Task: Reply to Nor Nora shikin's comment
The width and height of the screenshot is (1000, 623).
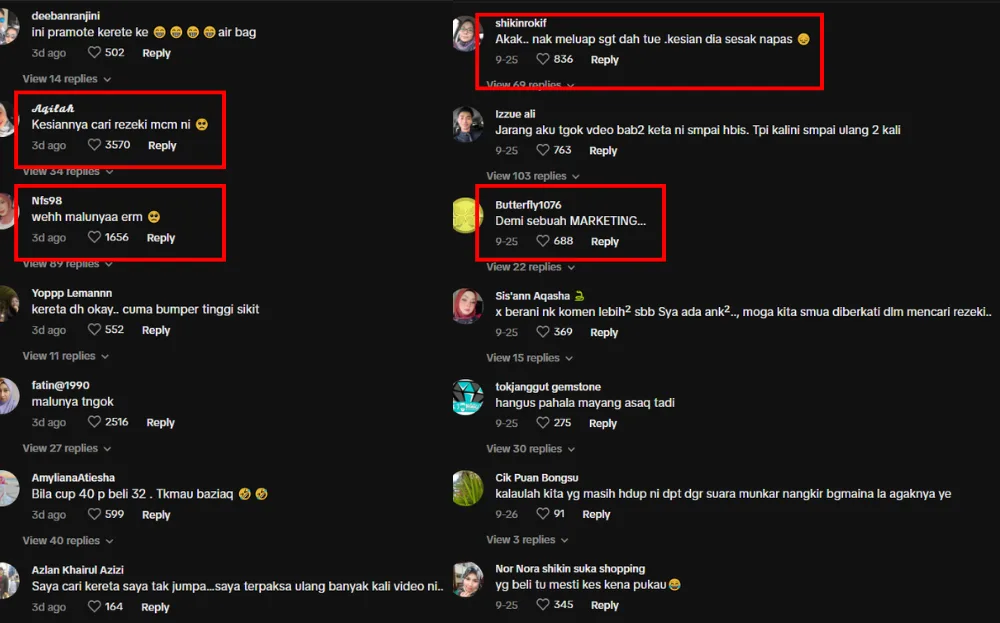Action: (604, 605)
